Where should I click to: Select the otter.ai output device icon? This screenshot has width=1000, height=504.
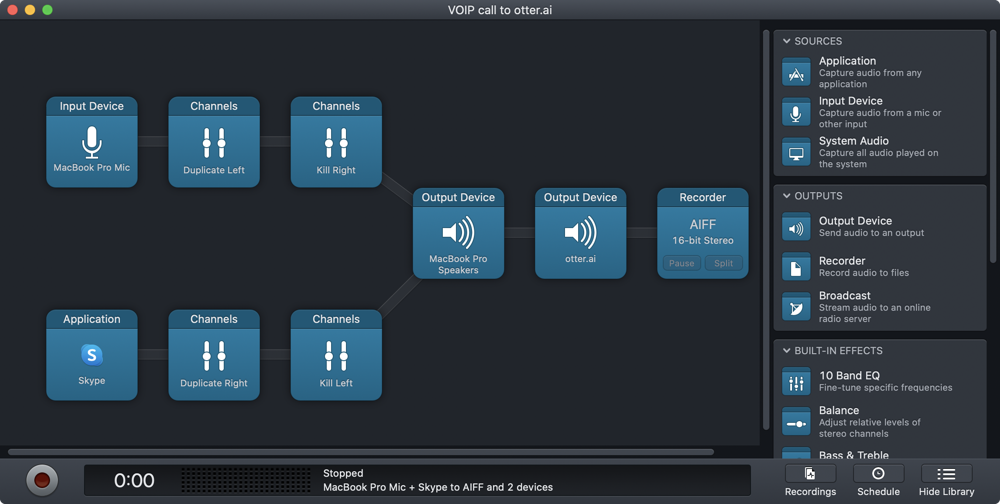click(580, 233)
